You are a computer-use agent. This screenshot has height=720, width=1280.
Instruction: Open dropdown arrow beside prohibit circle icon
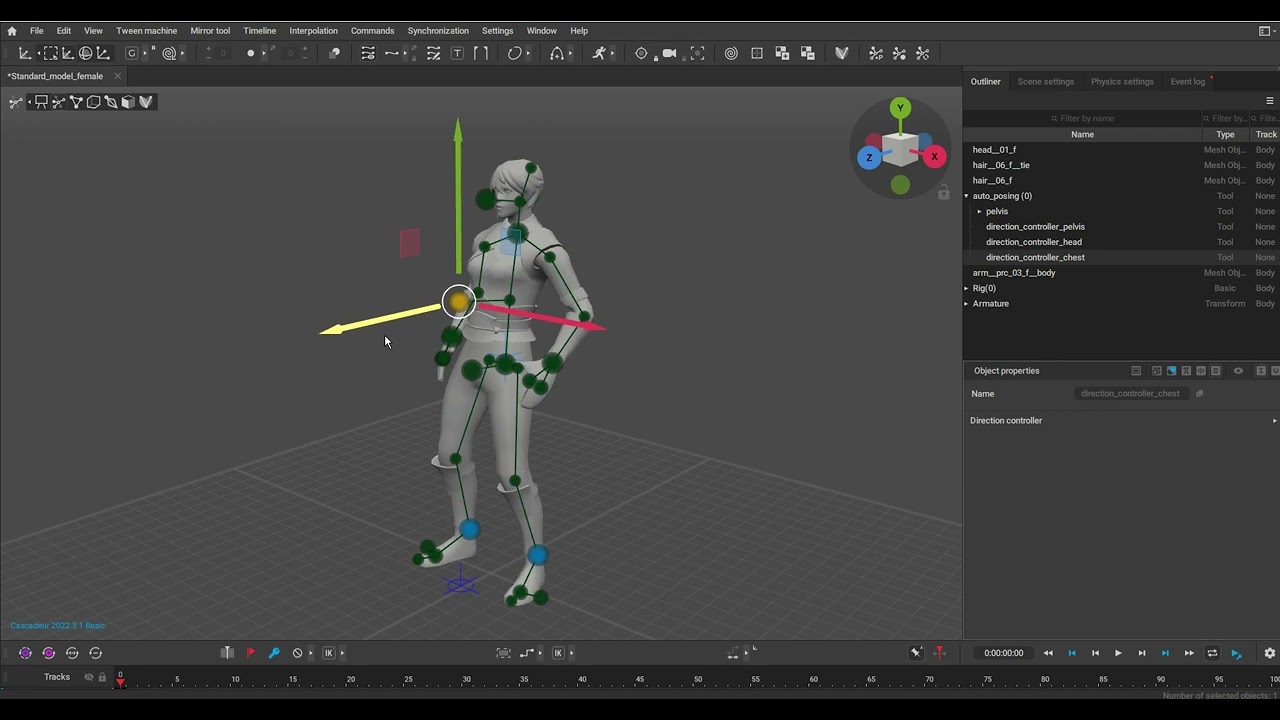point(311,653)
